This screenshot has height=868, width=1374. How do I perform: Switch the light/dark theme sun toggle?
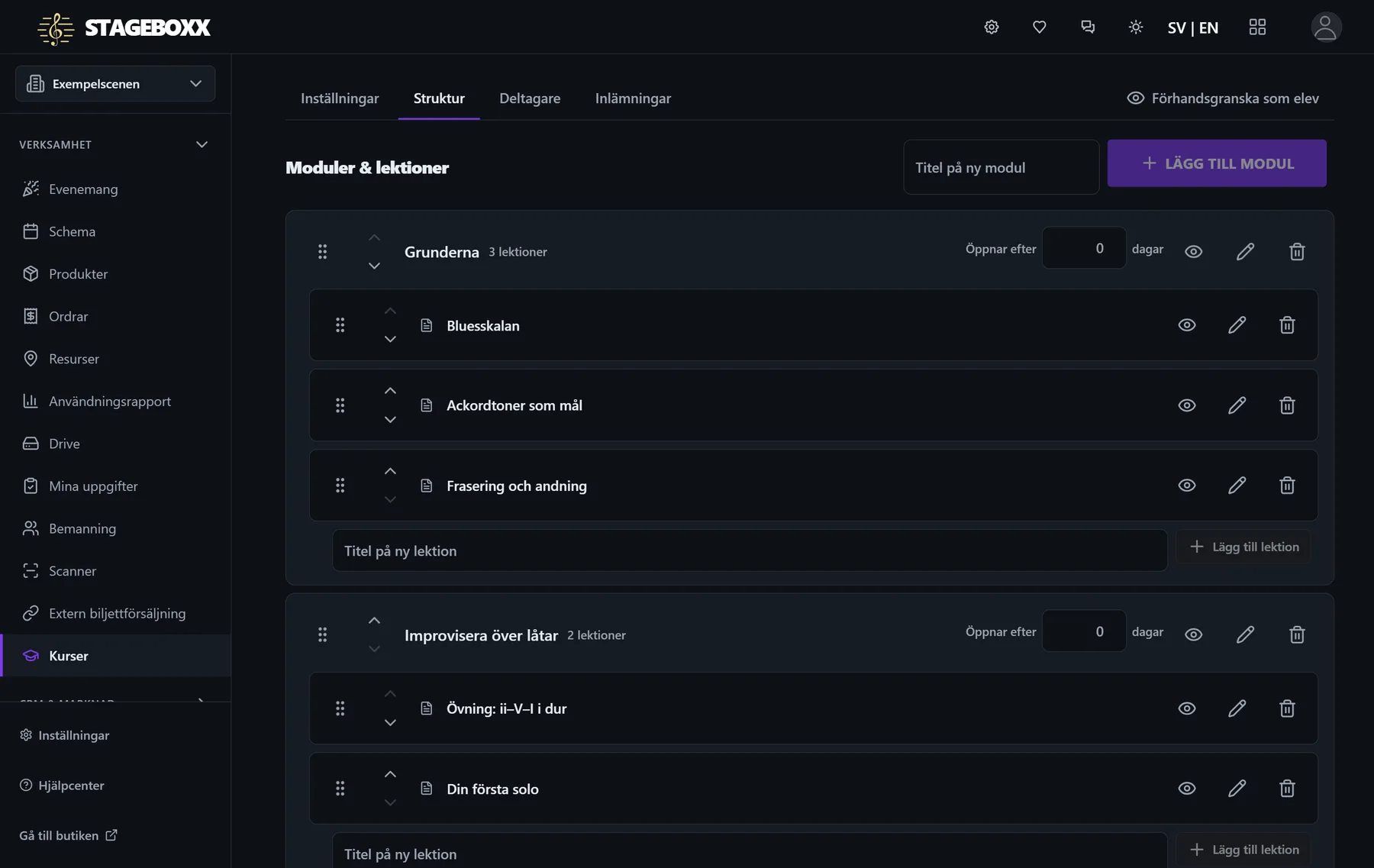point(1136,27)
